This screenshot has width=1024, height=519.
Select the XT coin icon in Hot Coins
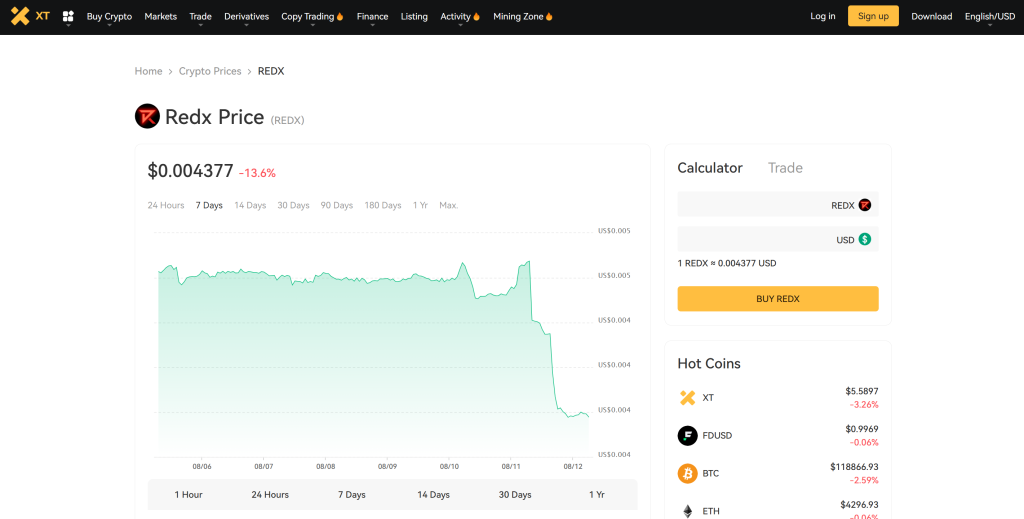click(687, 398)
